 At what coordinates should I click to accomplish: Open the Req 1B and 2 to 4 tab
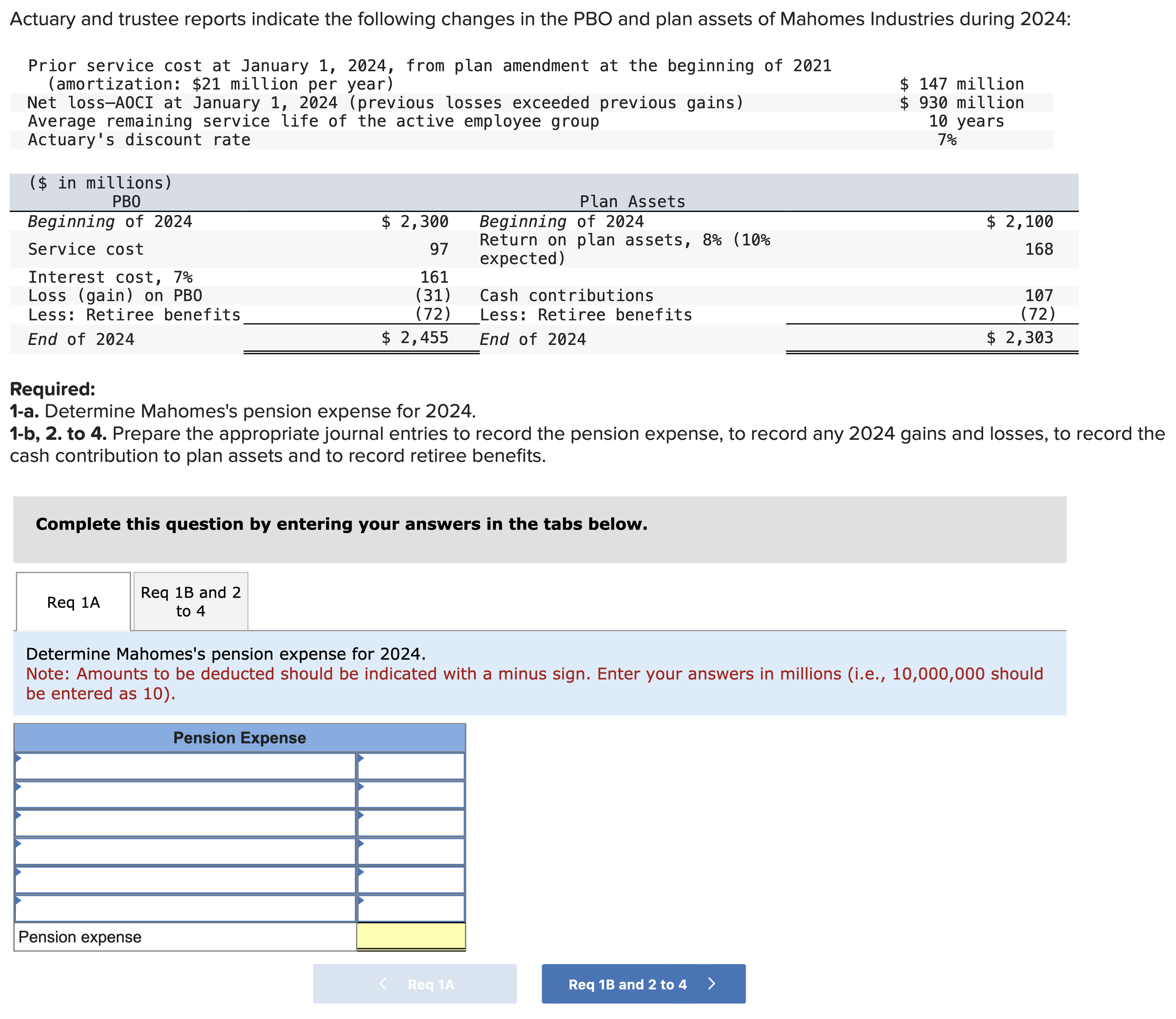190,602
